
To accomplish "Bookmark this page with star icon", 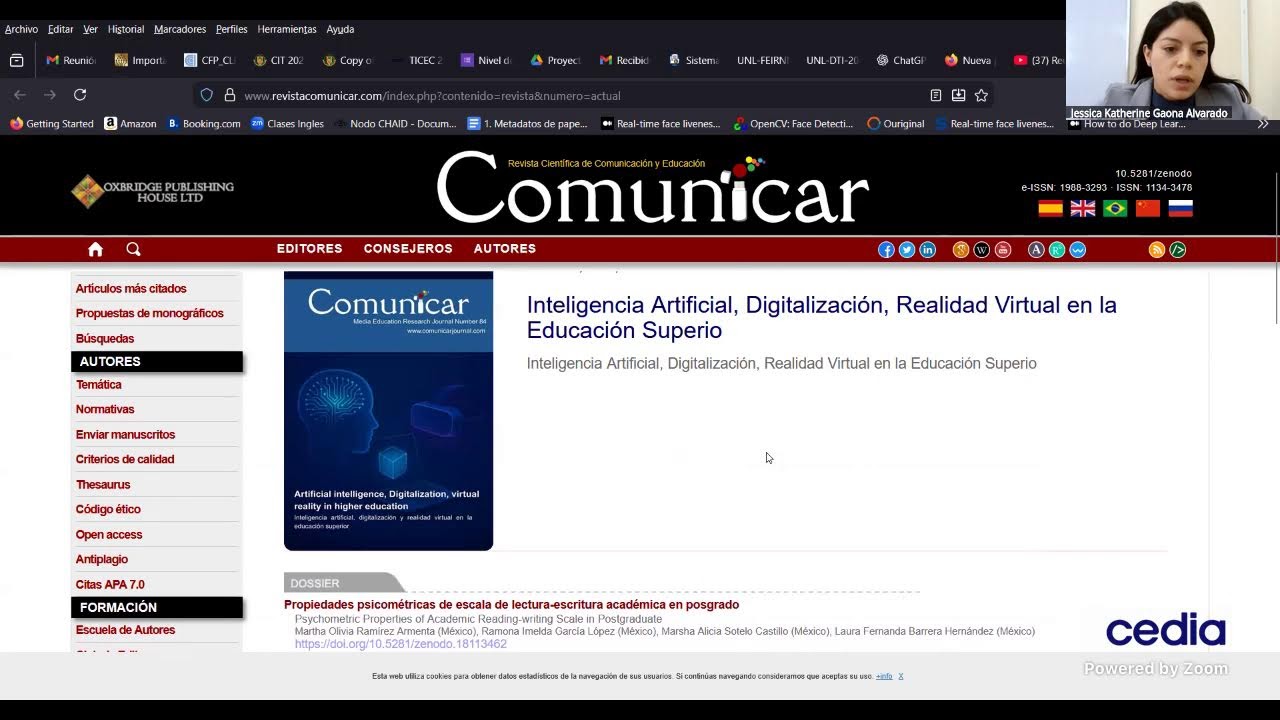I will [x=981, y=95].
